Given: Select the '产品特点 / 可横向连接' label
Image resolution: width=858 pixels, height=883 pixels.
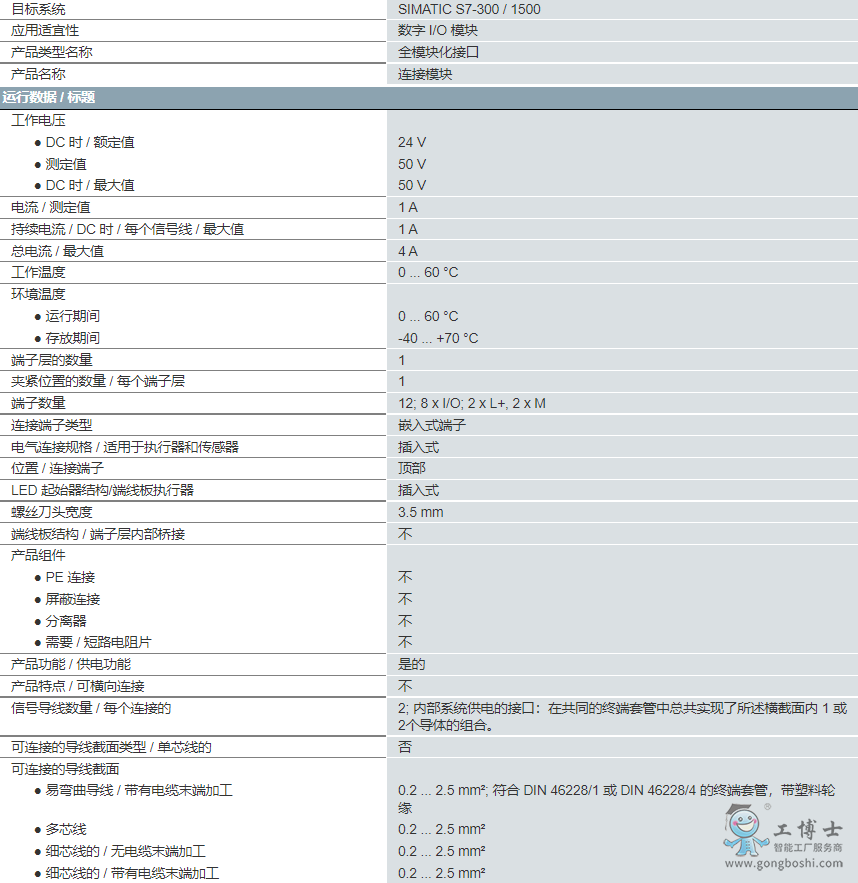Looking at the screenshot, I should click(78, 686).
